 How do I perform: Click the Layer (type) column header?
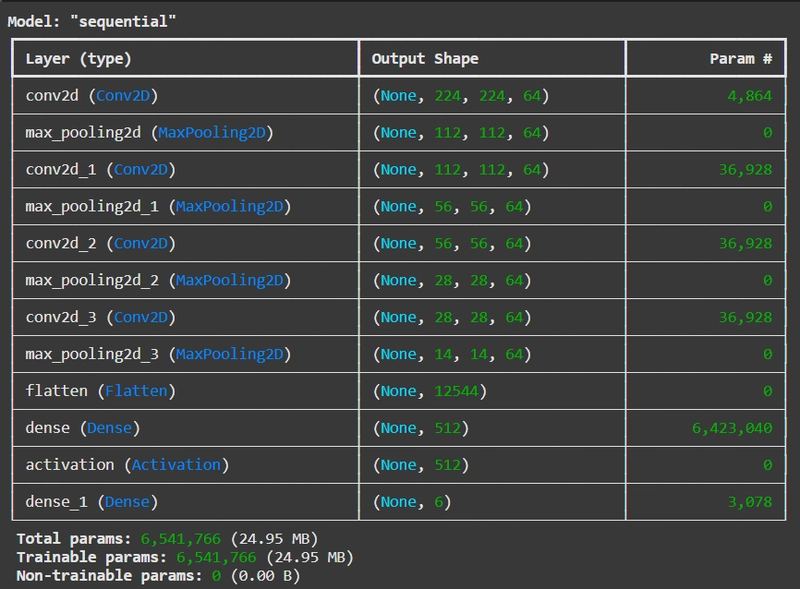tap(79, 59)
